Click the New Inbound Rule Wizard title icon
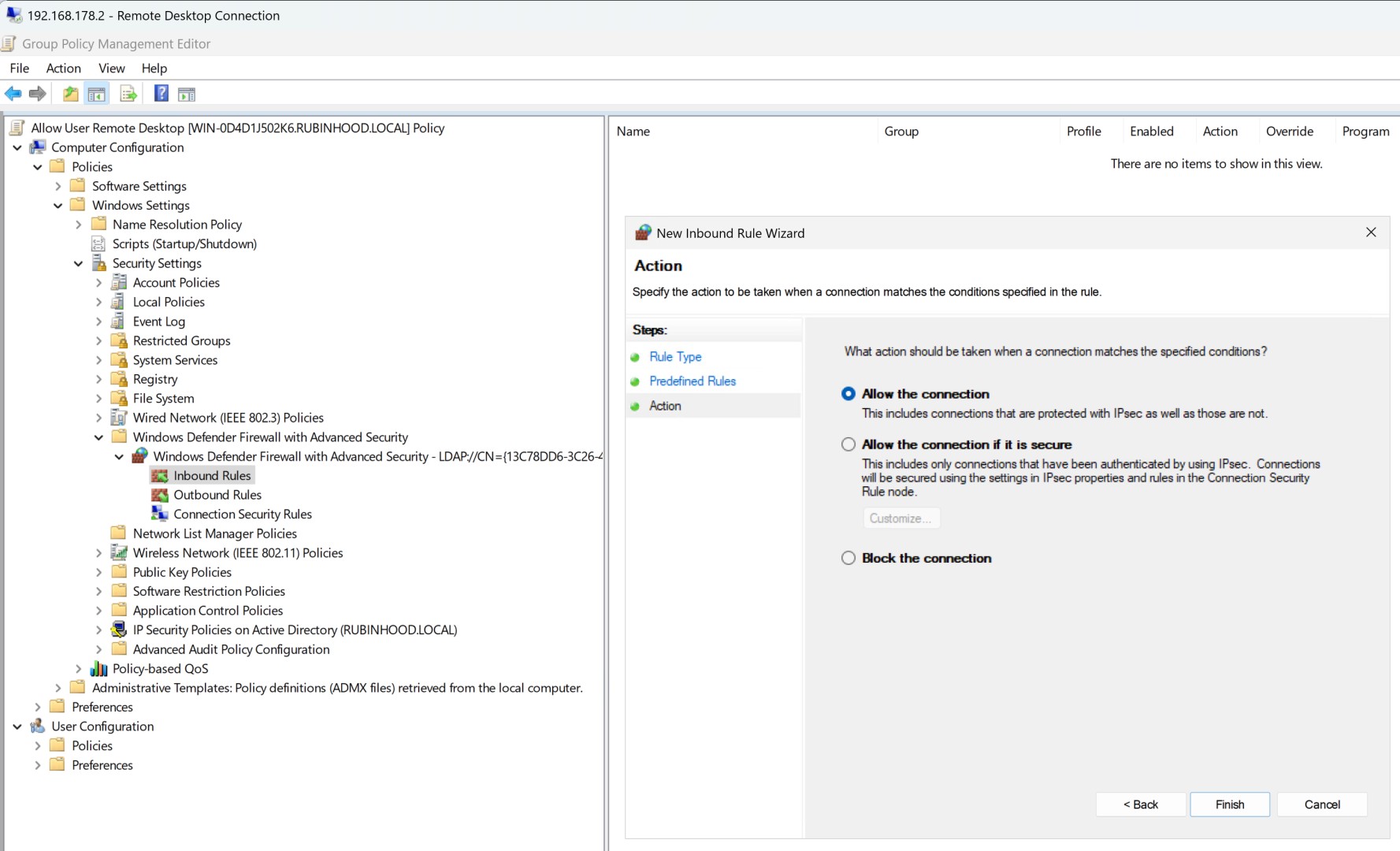Viewport: 1400px width, 851px height. pyautogui.click(x=644, y=232)
